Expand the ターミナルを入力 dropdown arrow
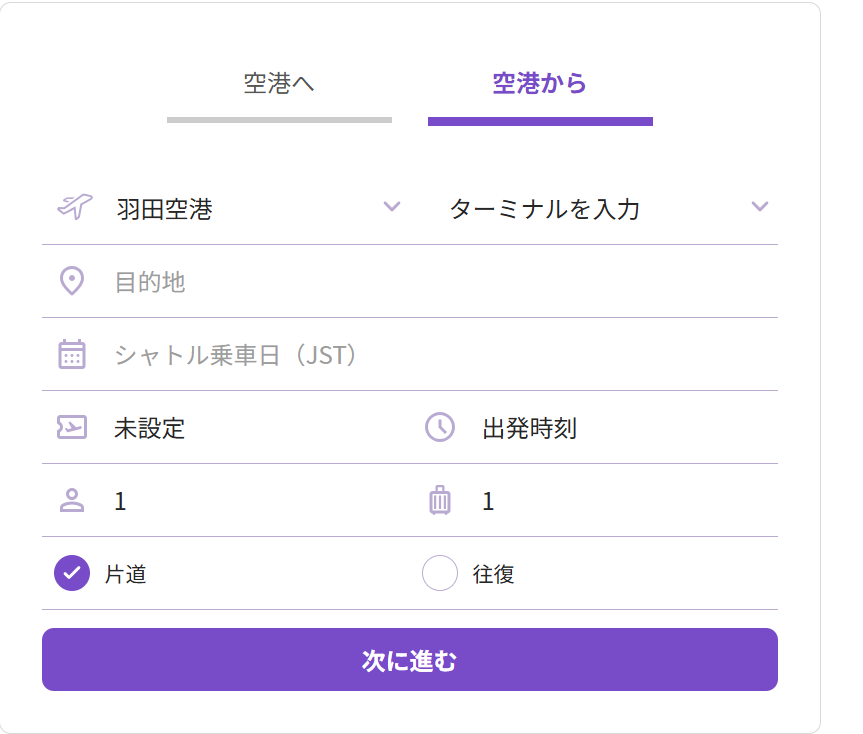 tap(760, 207)
